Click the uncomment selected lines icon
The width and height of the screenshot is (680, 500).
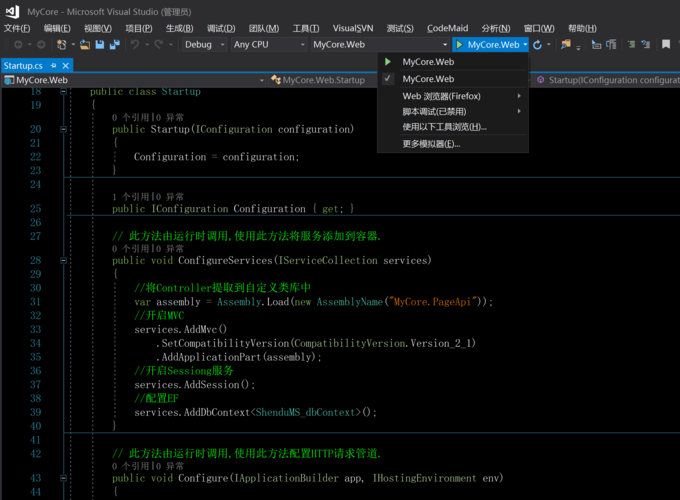click(x=646, y=44)
